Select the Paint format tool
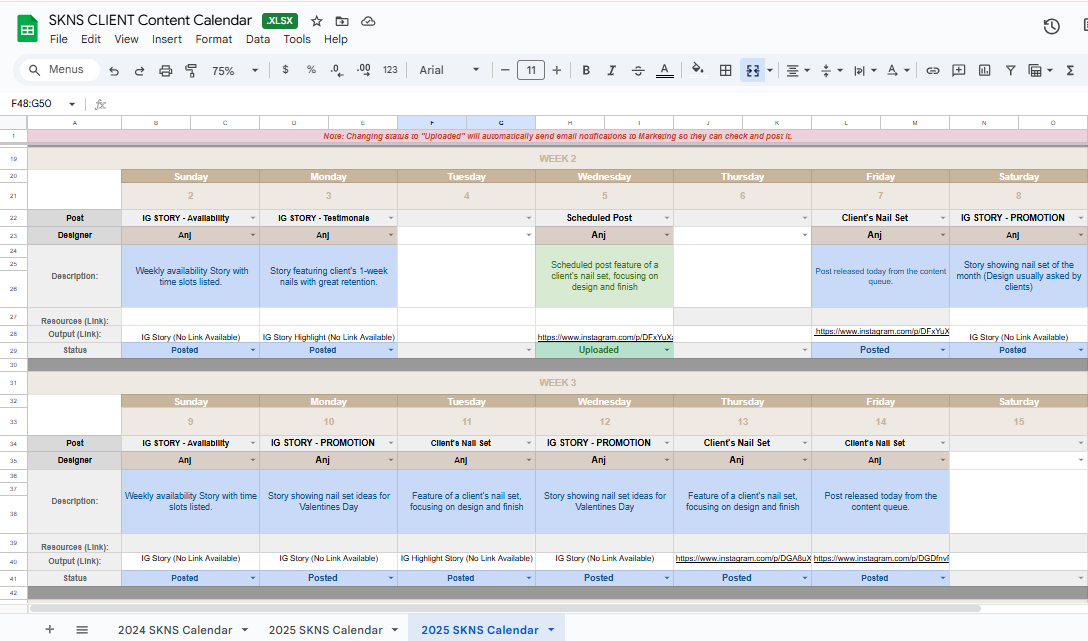Screen dimensions: 1088x641 tap(191, 71)
